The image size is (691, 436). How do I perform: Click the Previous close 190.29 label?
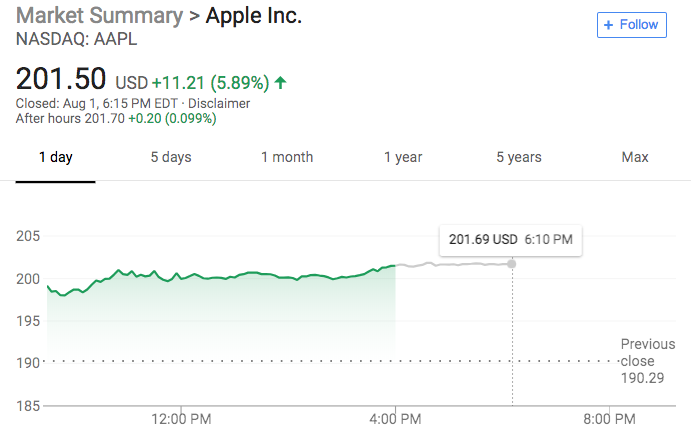pos(647,360)
